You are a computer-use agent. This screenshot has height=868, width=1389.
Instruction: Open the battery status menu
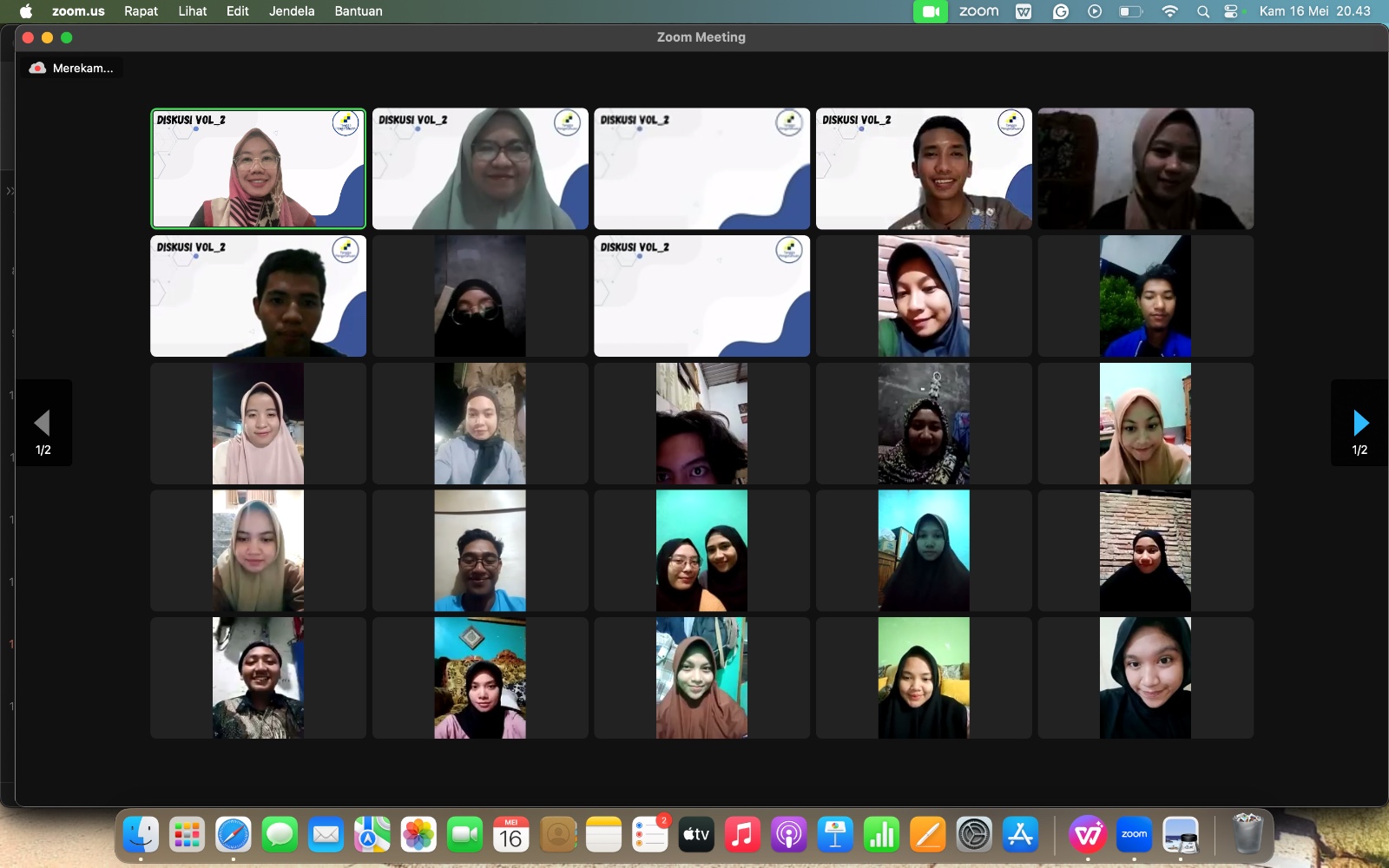(1130, 11)
